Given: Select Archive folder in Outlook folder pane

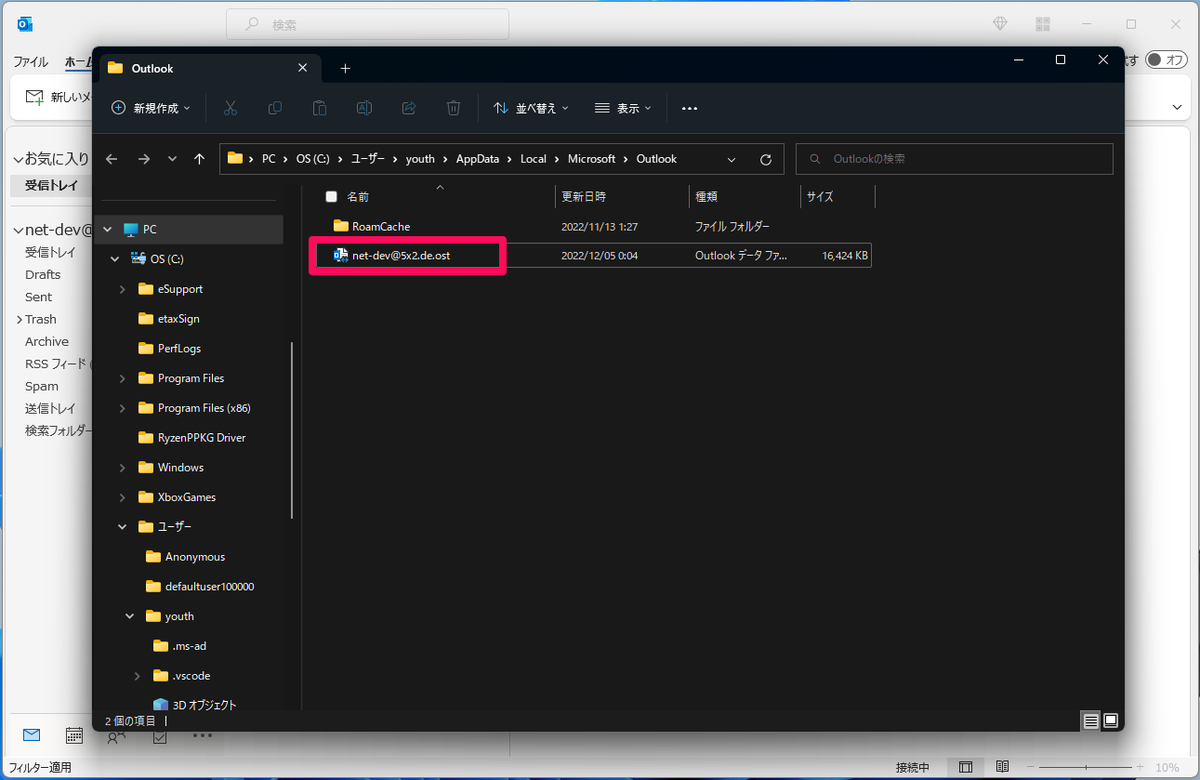Looking at the screenshot, I should [x=47, y=342].
